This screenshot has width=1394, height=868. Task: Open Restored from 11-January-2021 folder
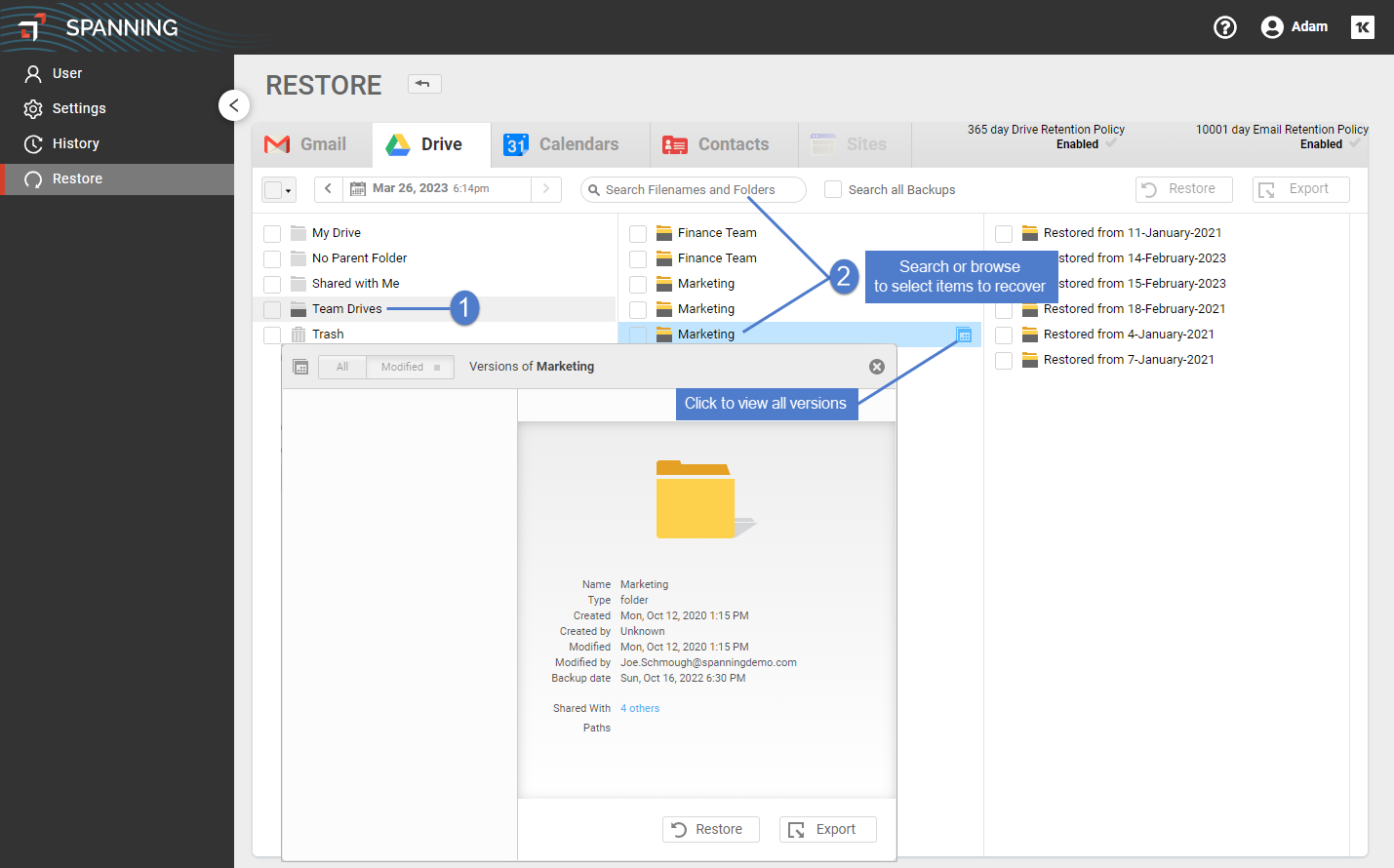coord(1132,233)
